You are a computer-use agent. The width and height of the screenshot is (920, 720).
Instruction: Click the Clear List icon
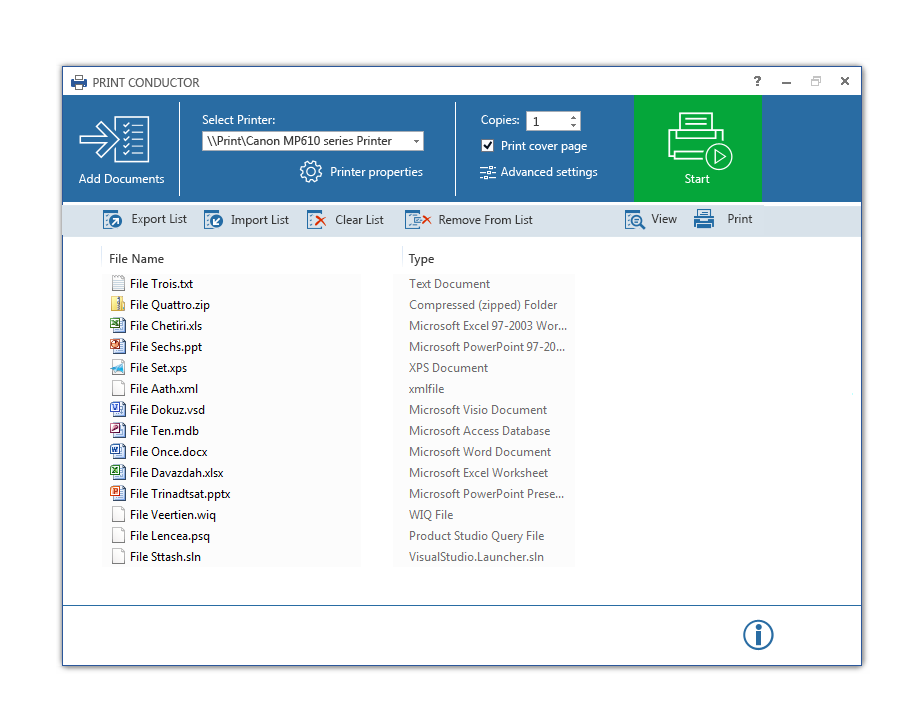click(316, 219)
